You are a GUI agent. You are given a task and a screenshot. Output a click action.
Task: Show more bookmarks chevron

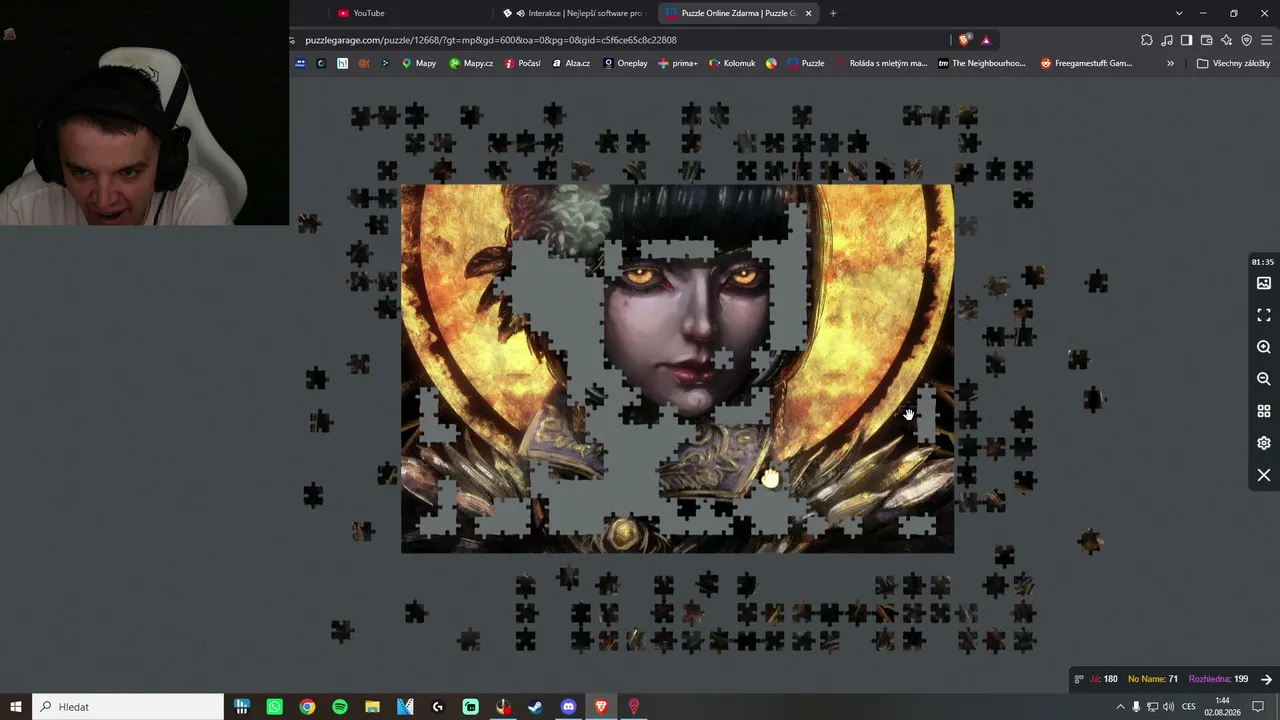[1170, 63]
